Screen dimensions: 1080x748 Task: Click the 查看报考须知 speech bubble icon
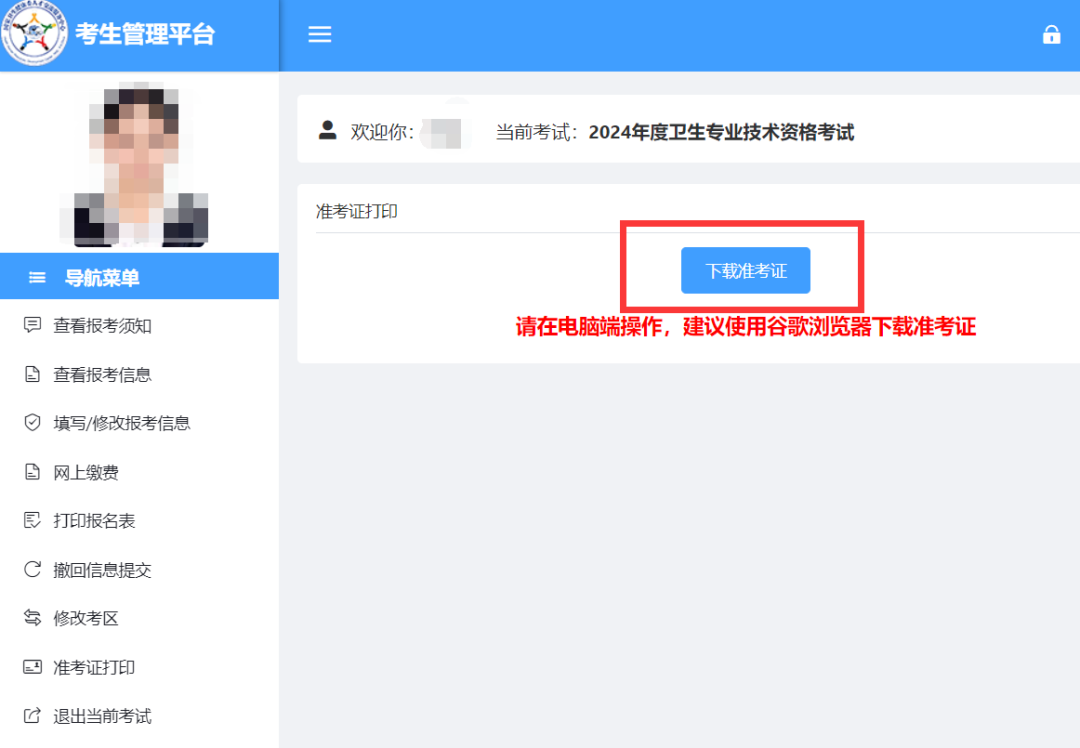(31, 324)
